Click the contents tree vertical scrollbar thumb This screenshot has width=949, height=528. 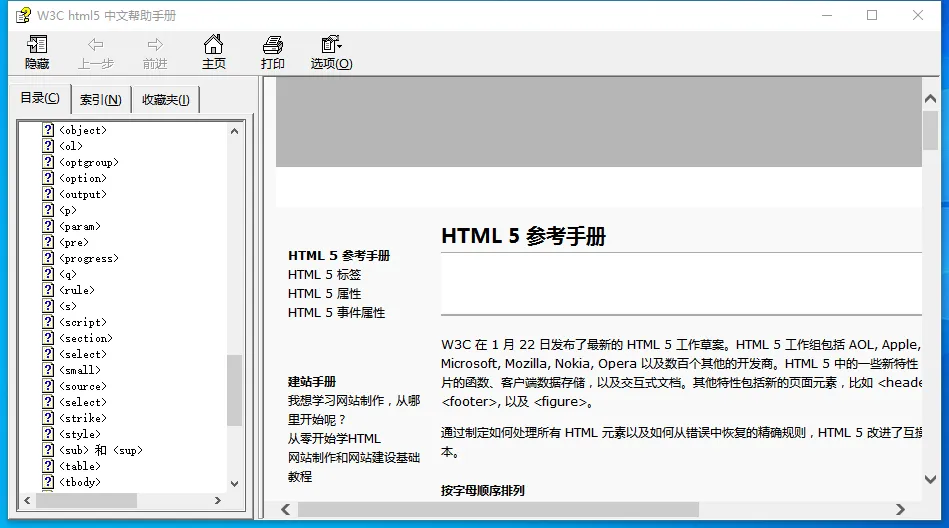(234, 390)
